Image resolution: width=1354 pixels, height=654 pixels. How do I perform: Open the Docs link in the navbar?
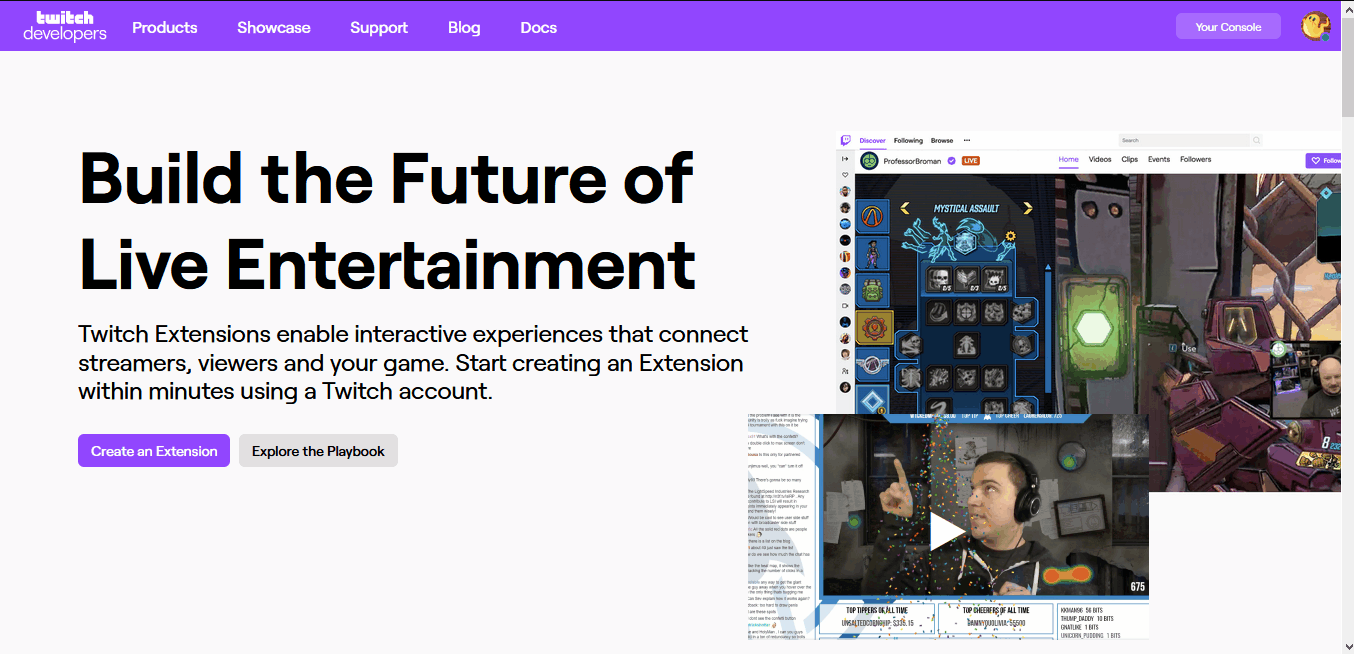(x=539, y=27)
